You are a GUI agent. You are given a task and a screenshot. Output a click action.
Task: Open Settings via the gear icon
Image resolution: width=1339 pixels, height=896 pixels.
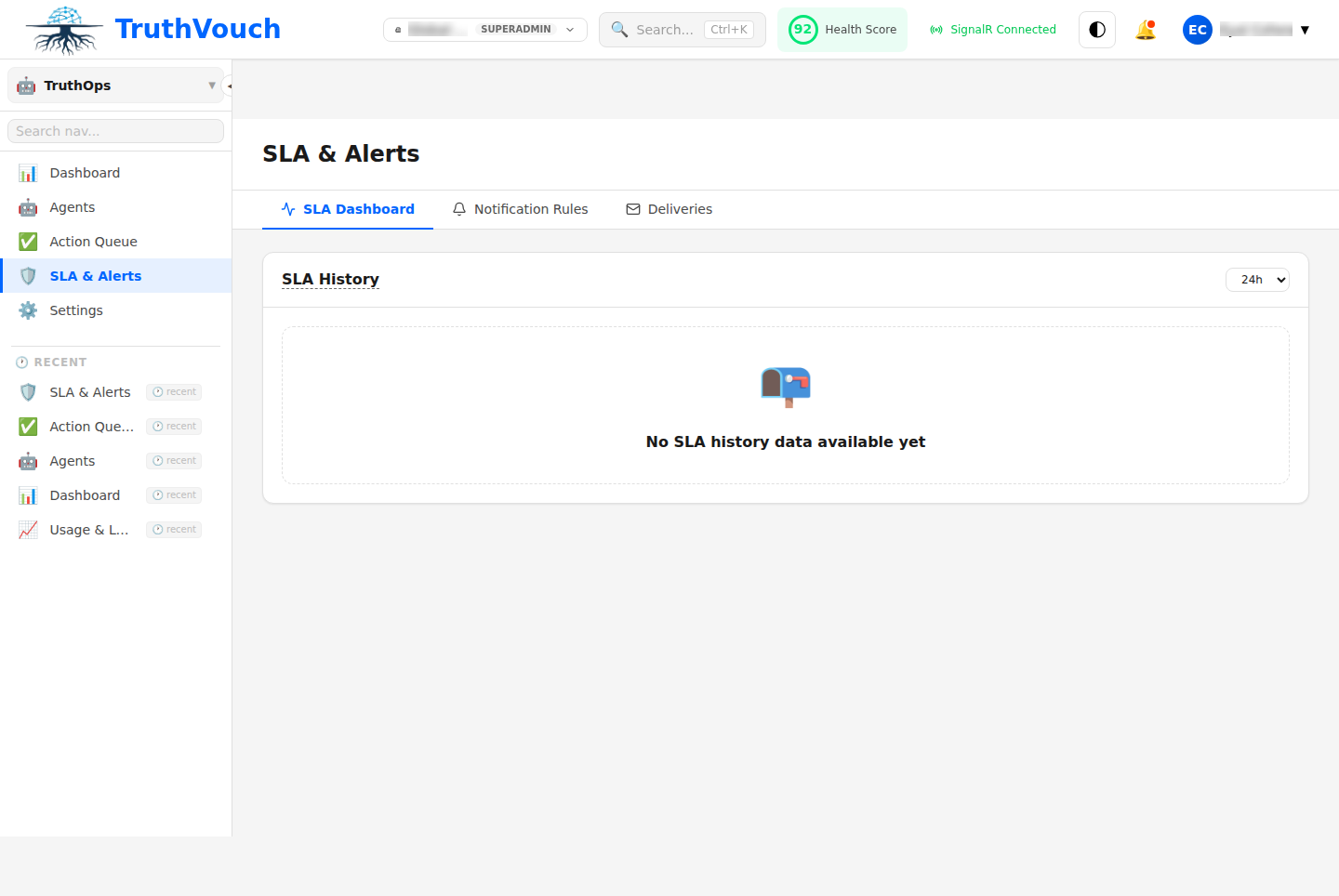click(x=28, y=310)
